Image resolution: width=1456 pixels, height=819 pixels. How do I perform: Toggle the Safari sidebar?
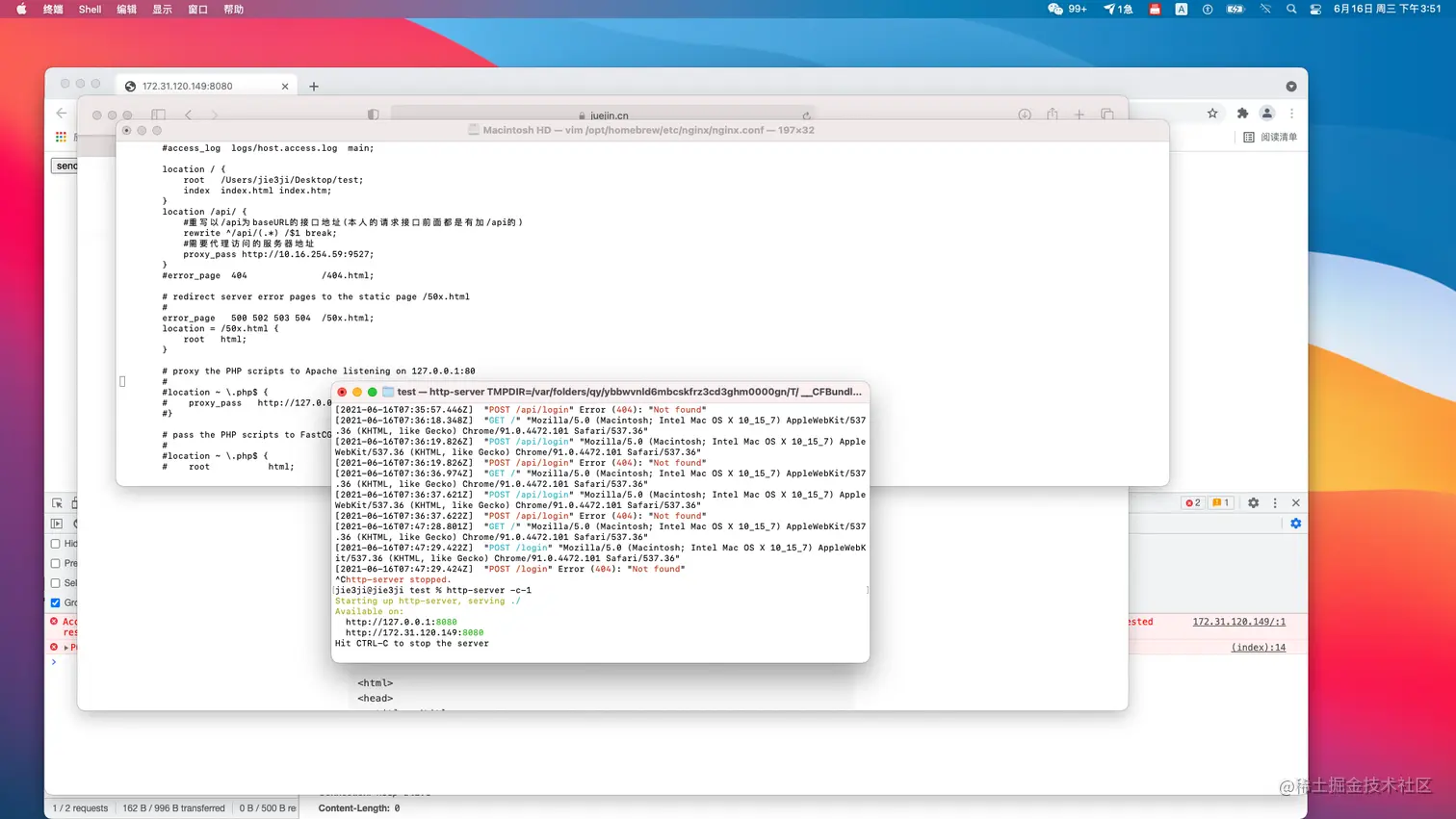[x=159, y=115]
